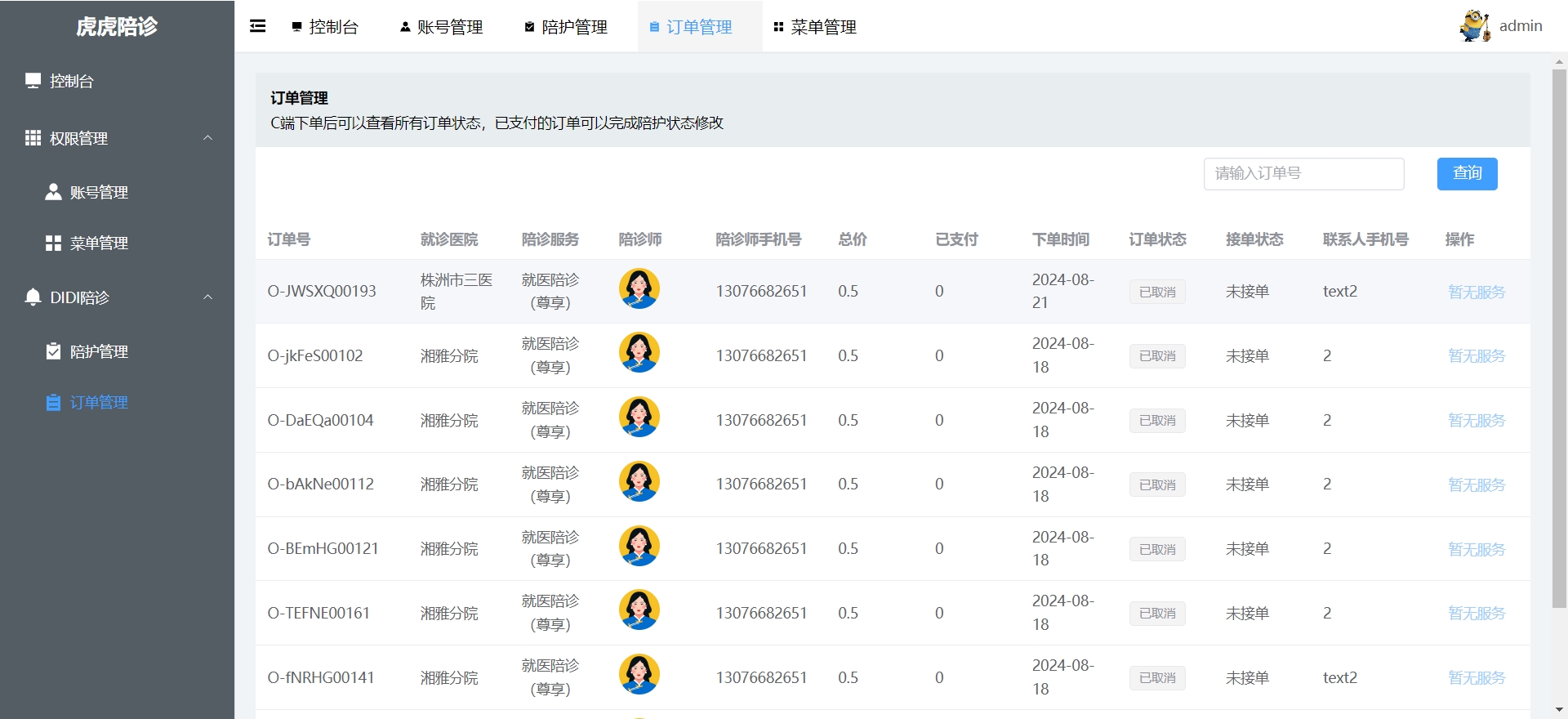Viewport: 1568px width, 719px height.
Task: Click the 账号管理 person icon in sidebar
Action: pyautogui.click(x=53, y=192)
